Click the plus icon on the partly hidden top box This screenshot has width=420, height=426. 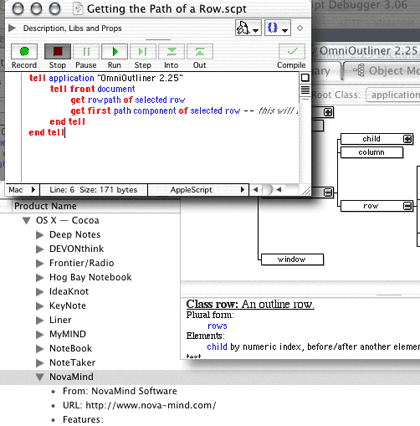click(x=328, y=112)
